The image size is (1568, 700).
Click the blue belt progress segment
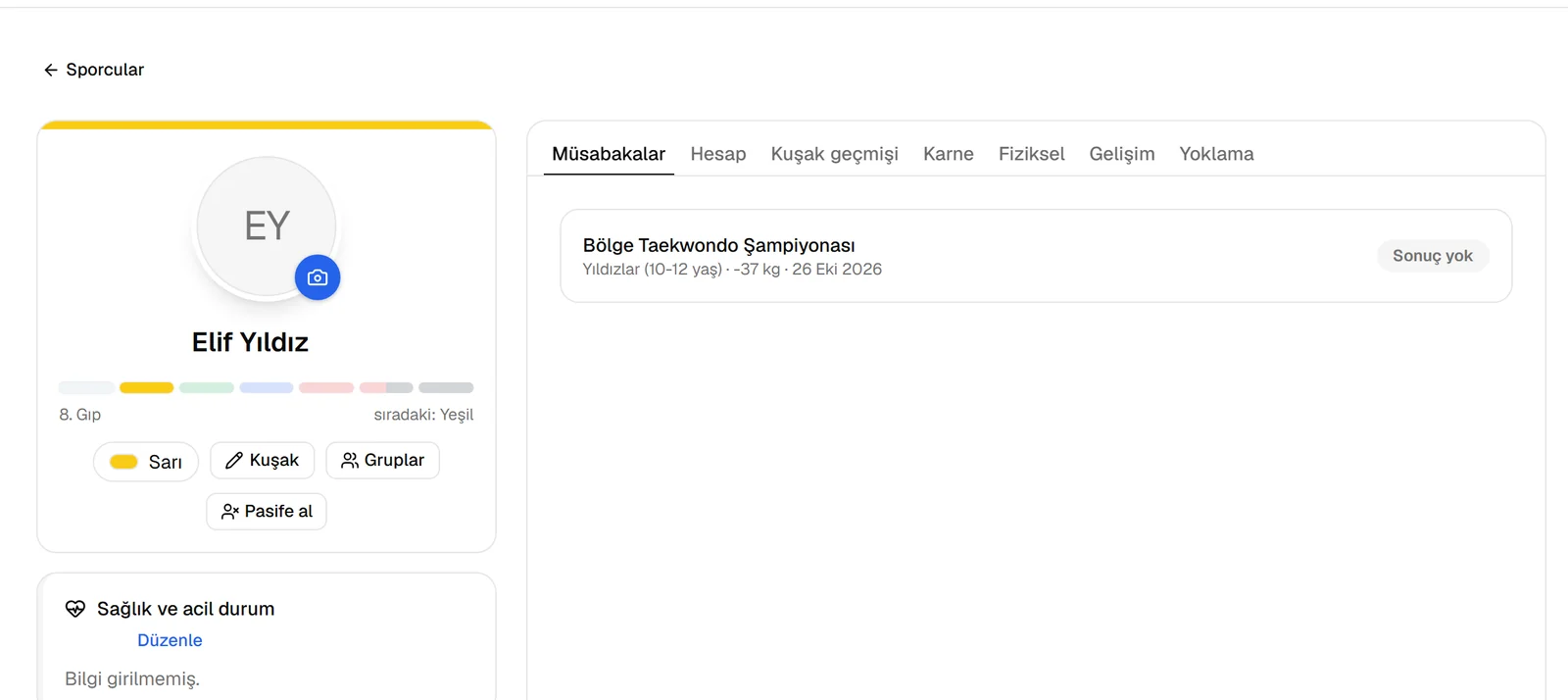click(x=267, y=388)
